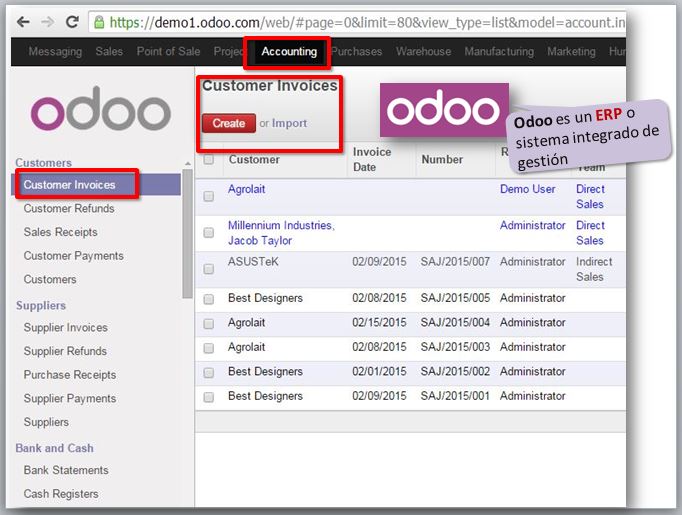Viewport: 682px width, 515px height.
Task: Click the ASUSTeK customer cell
Action: coord(253,262)
